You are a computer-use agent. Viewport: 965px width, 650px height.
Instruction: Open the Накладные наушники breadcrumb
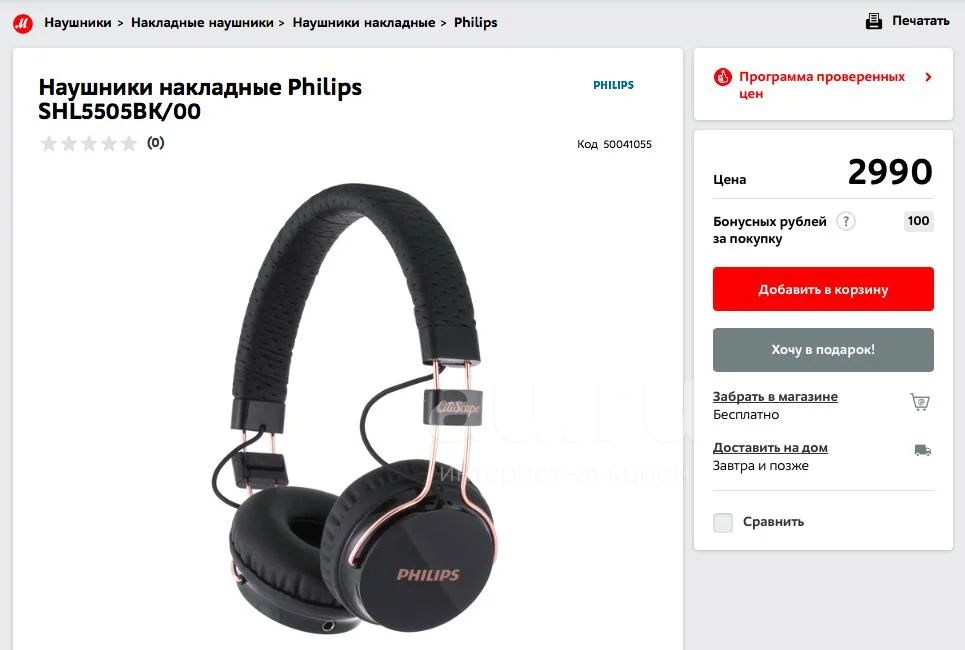pos(202,23)
